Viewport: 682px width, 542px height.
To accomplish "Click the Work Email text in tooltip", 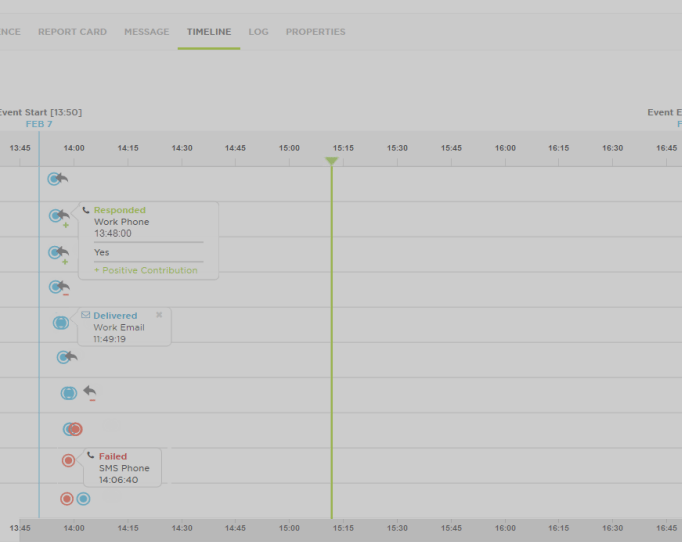I will tap(119, 328).
